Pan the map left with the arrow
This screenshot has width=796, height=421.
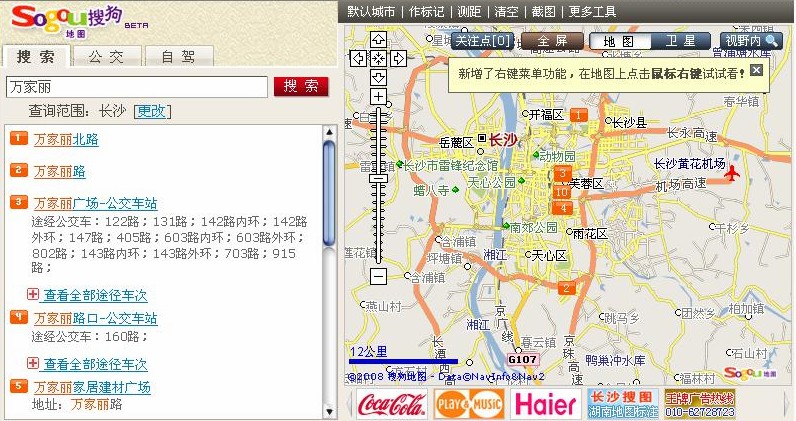pyautogui.click(x=359, y=58)
